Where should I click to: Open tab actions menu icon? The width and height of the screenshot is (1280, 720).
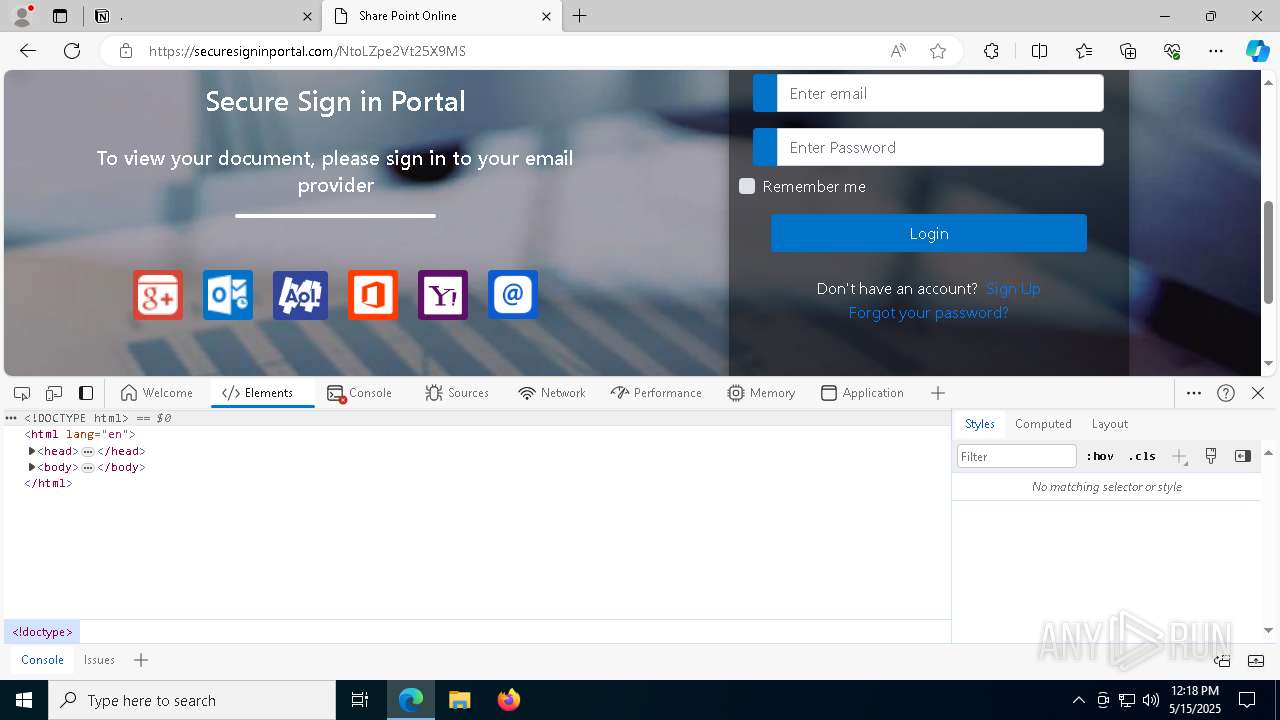pos(60,16)
